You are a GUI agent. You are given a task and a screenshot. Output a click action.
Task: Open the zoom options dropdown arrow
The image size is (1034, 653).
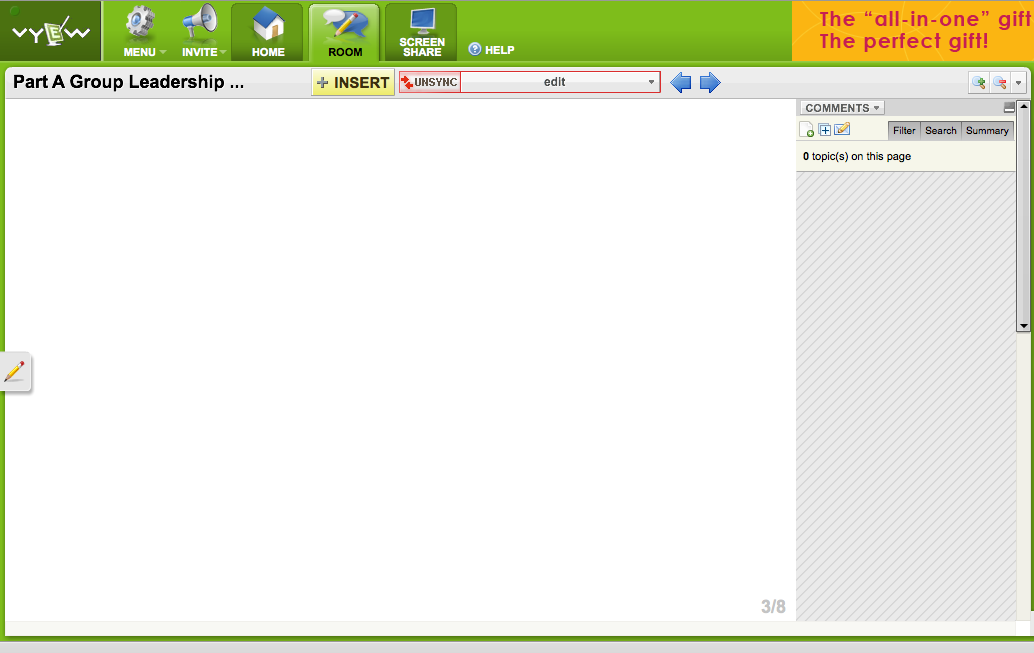[x=1018, y=82]
